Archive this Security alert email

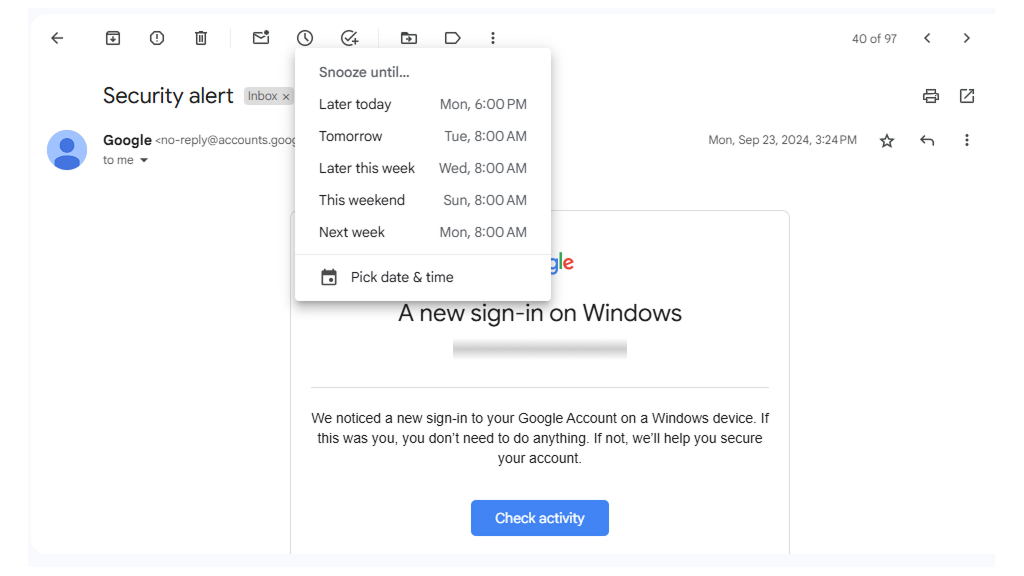click(113, 39)
